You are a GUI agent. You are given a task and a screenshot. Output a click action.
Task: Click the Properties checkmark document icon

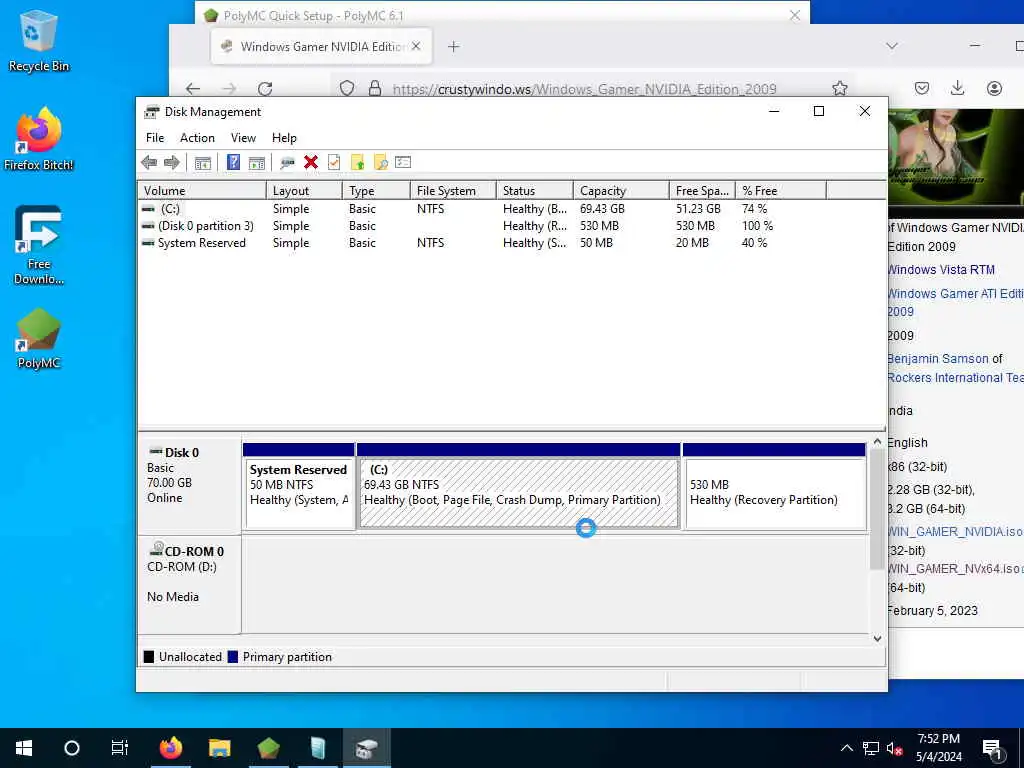[334, 163]
